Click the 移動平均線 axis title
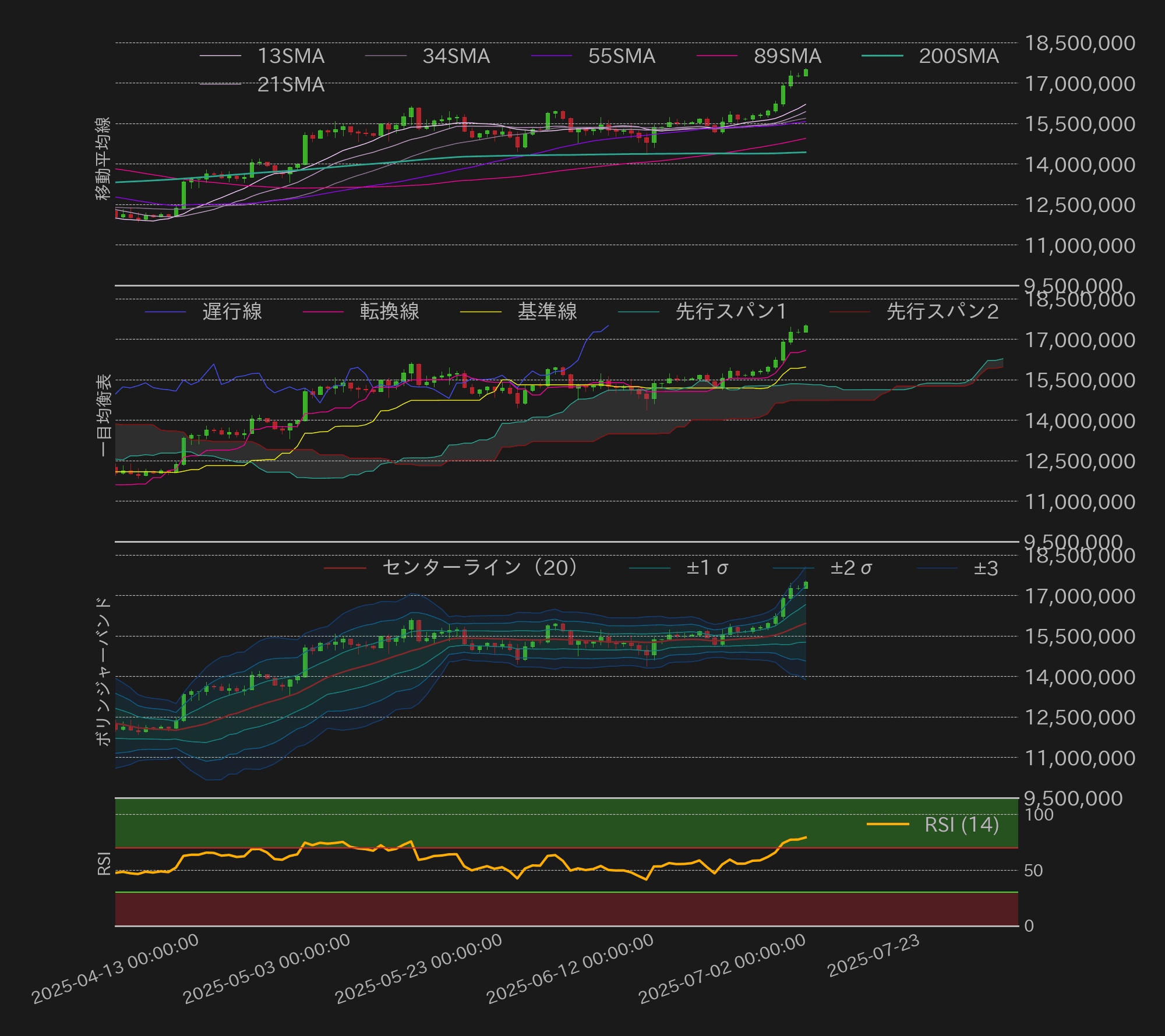This screenshot has width=1165, height=1036. point(103,158)
